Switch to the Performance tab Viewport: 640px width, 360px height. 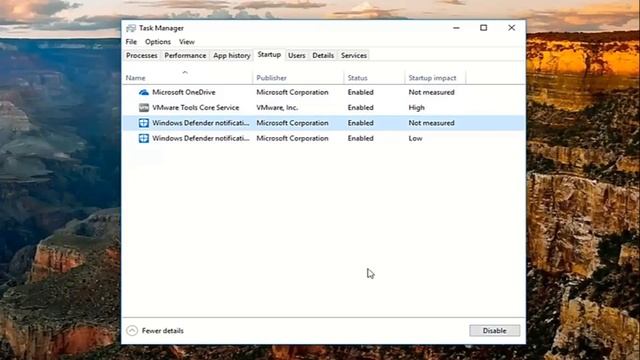185,56
